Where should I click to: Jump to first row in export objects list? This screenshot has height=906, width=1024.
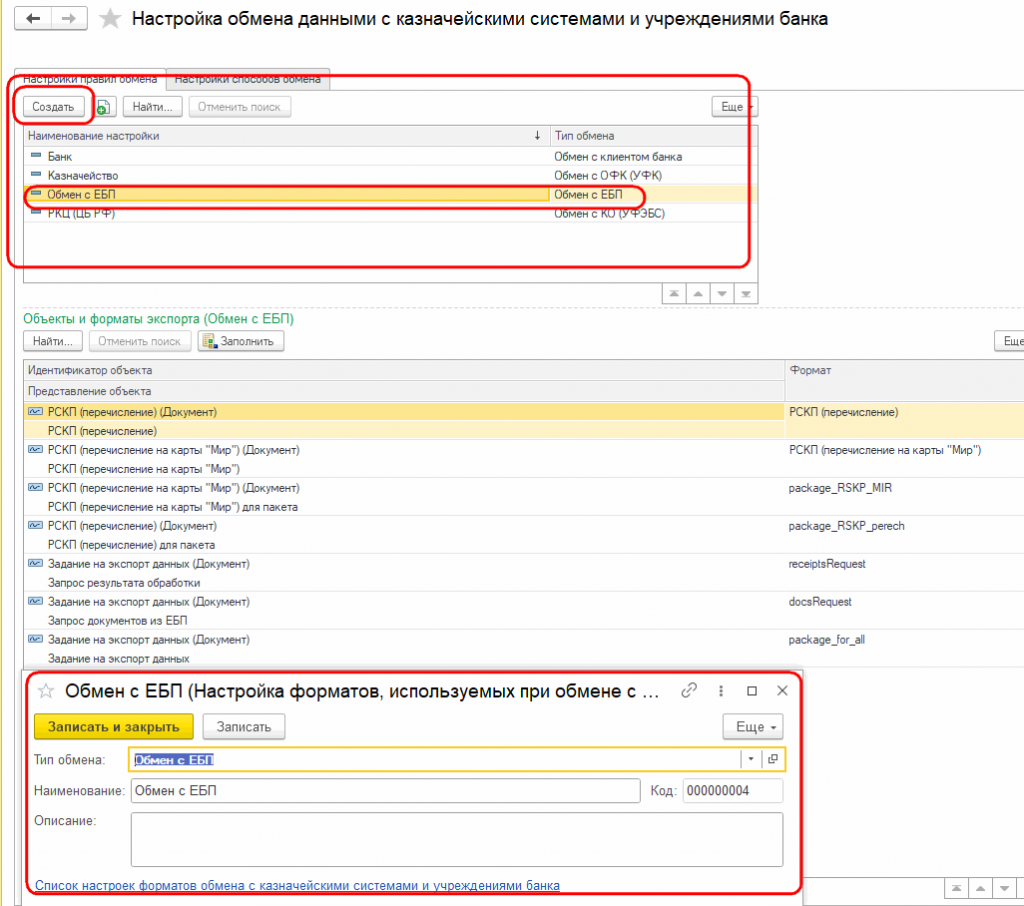point(956,888)
